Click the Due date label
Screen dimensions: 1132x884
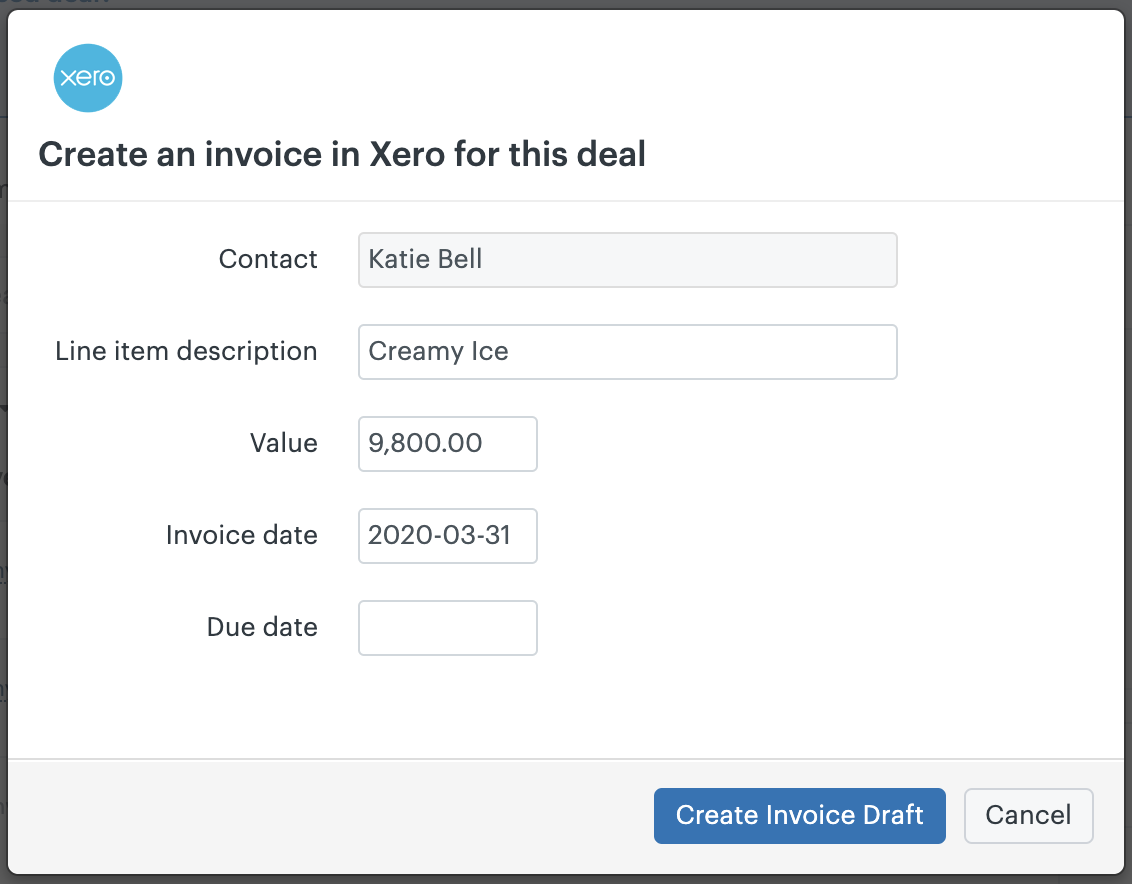(262, 627)
